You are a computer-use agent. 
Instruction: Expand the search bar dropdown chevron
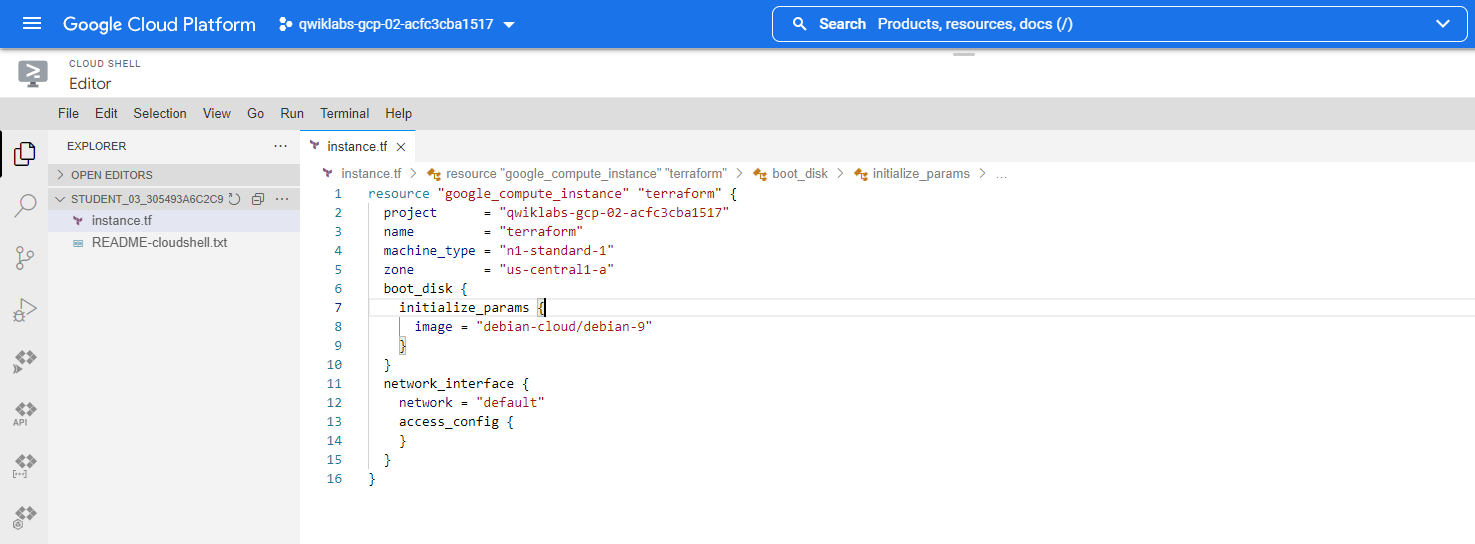coord(1443,24)
